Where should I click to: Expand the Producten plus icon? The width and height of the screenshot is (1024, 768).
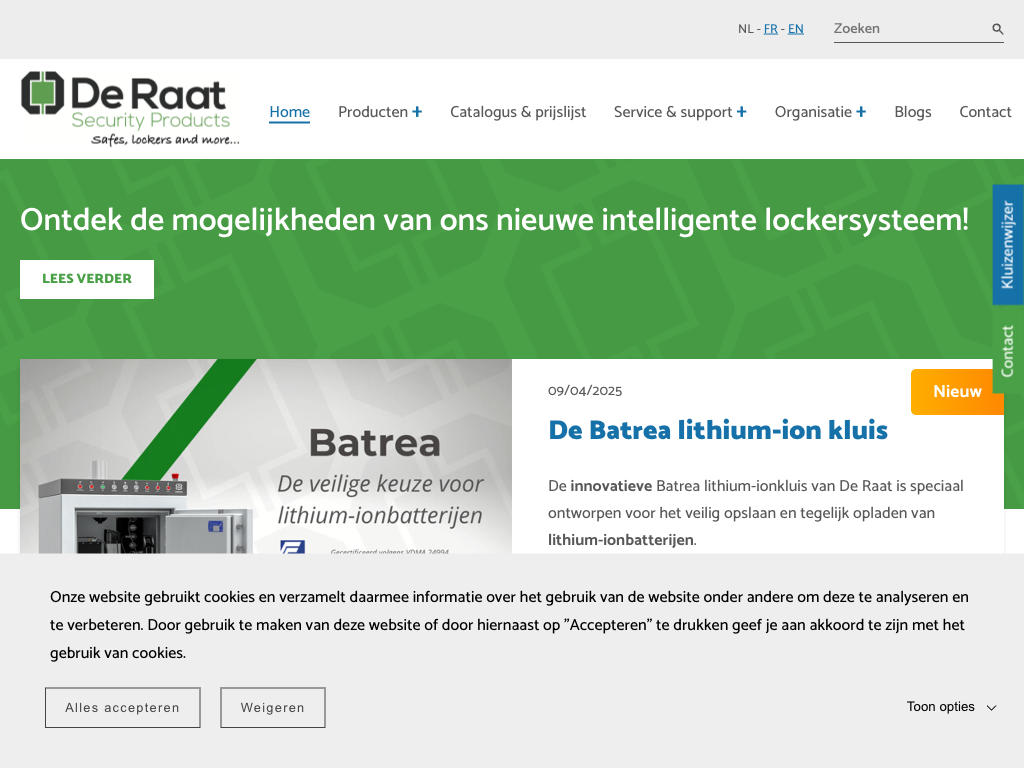pos(417,112)
